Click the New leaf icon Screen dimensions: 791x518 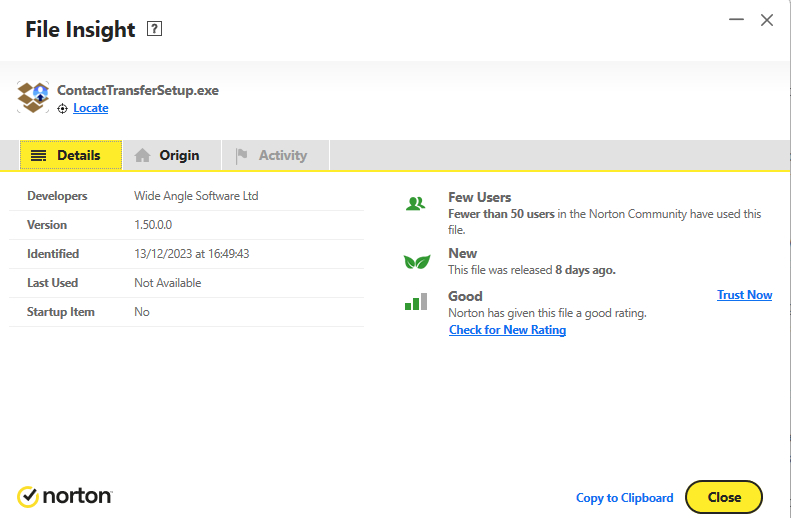tap(417, 262)
